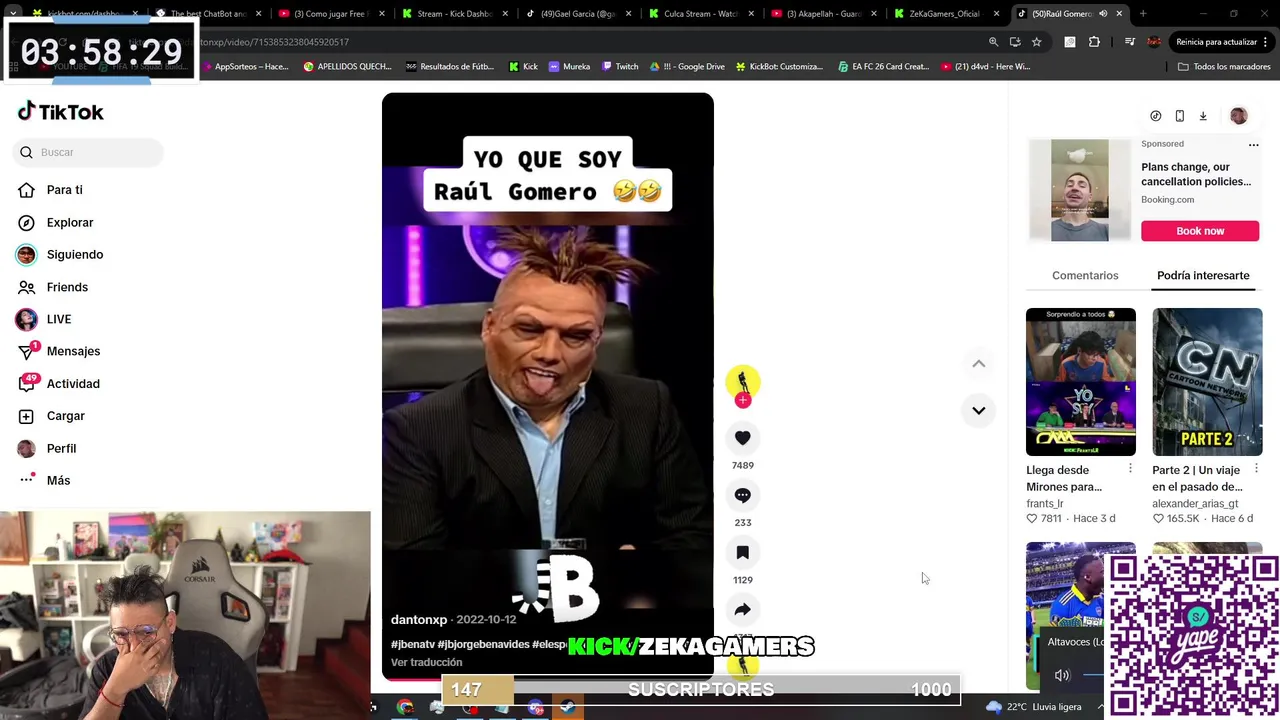
Task: Open the Twitch bookmark
Action: pyautogui.click(x=620, y=67)
